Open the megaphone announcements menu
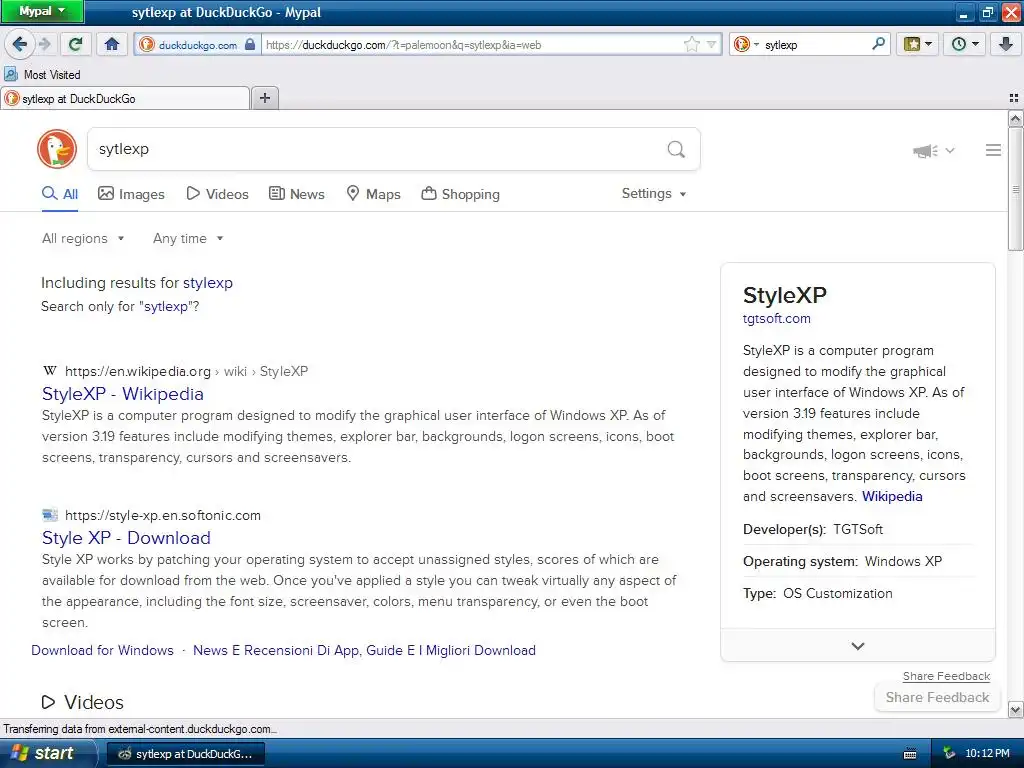This screenshot has width=1024, height=768. pyautogui.click(x=933, y=151)
